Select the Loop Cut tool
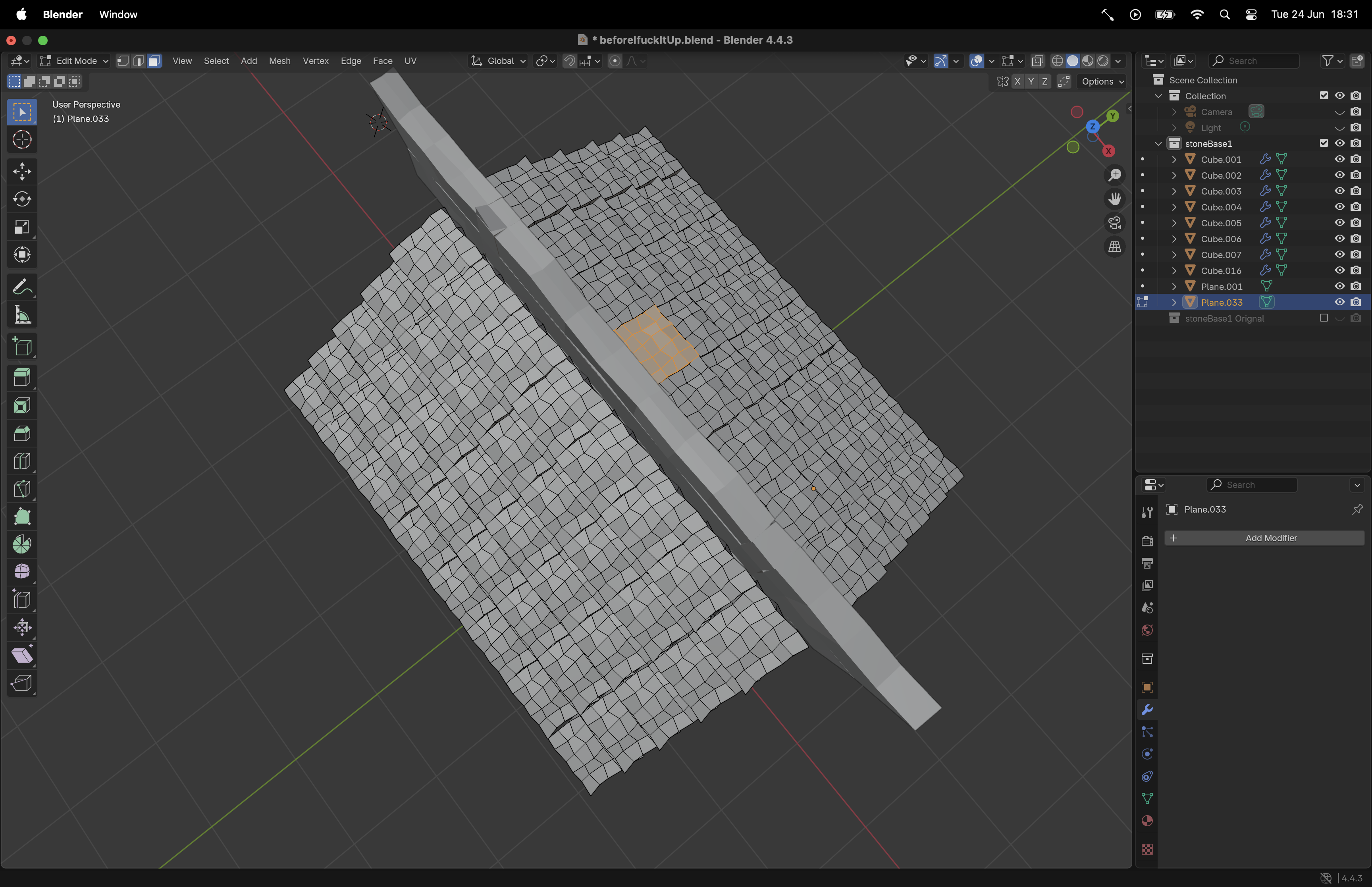Viewport: 1372px width, 887px height. tap(22, 461)
